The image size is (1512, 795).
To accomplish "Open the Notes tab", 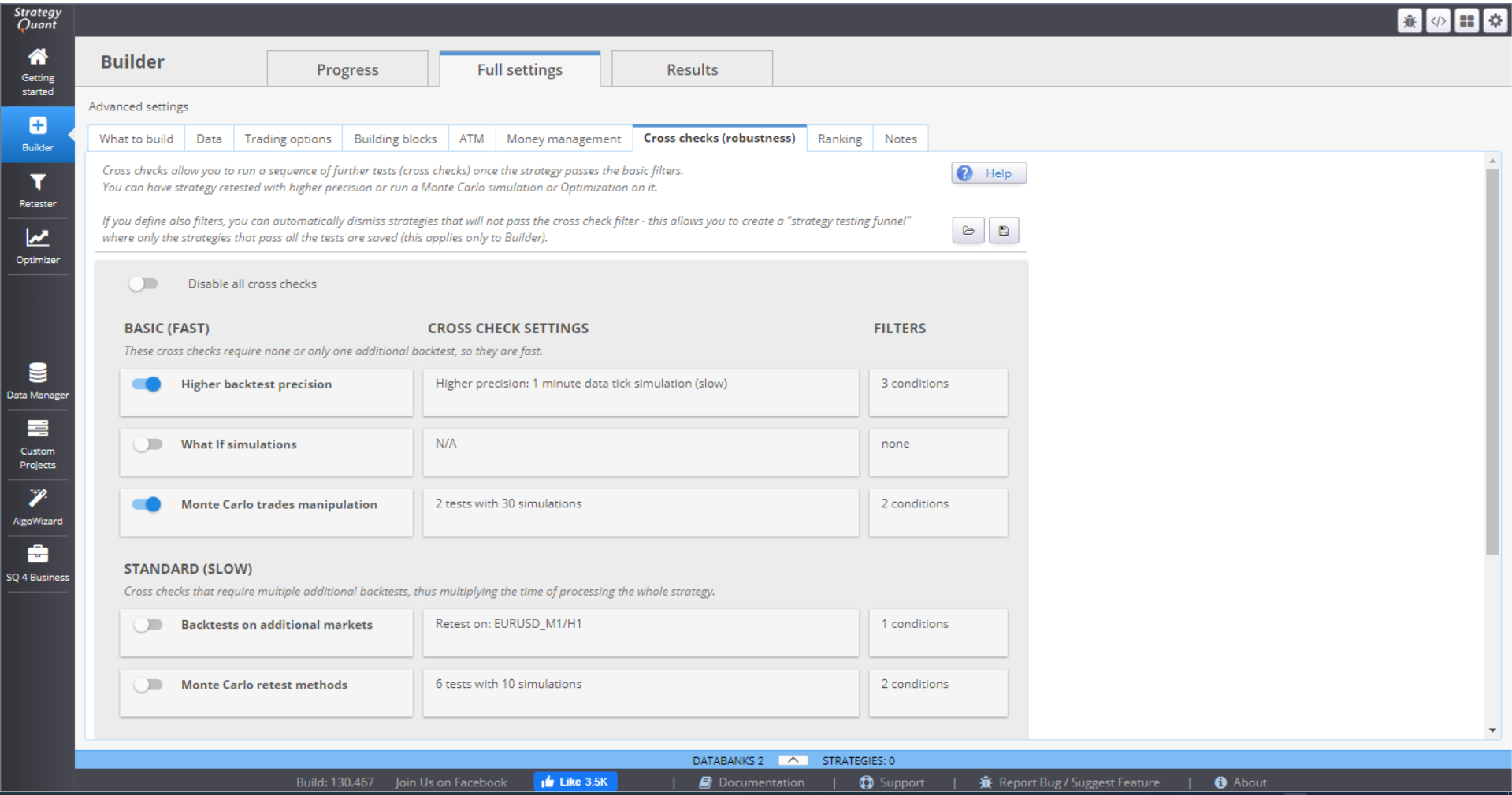I will tap(901, 139).
